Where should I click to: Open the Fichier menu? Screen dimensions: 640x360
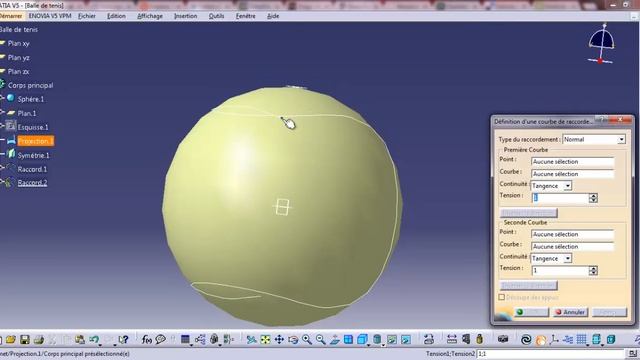[x=87, y=16]
